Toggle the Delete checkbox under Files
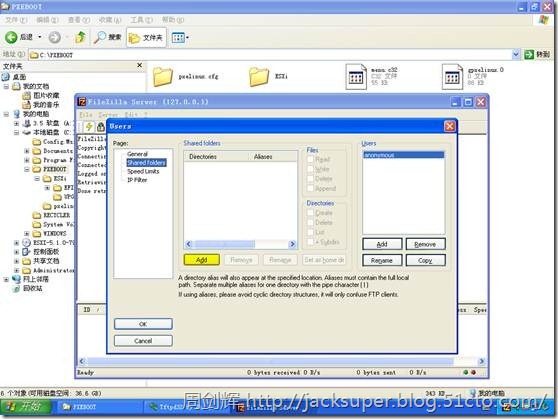558x419 pixels. [310, 178]
